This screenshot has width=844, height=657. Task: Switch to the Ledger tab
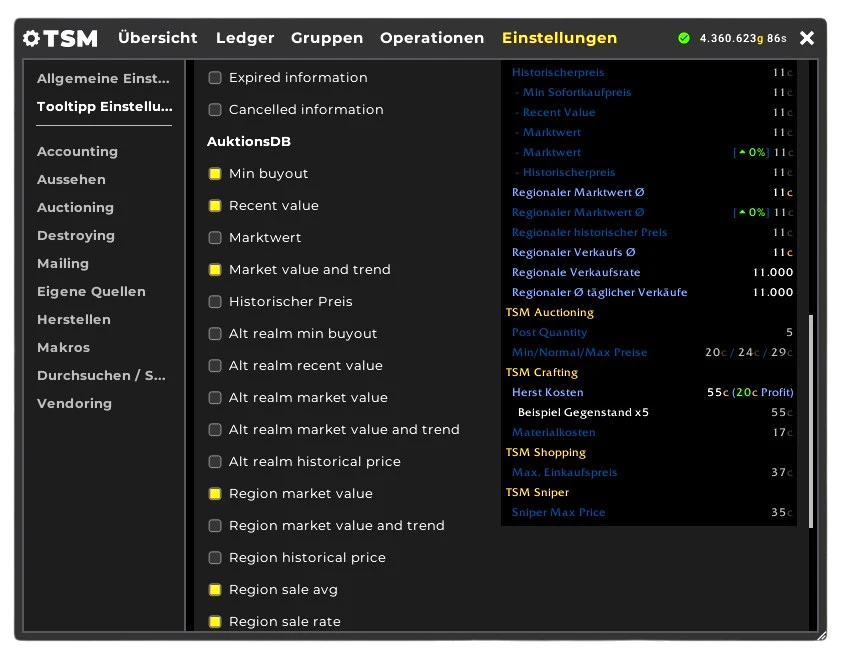(245, 38)
